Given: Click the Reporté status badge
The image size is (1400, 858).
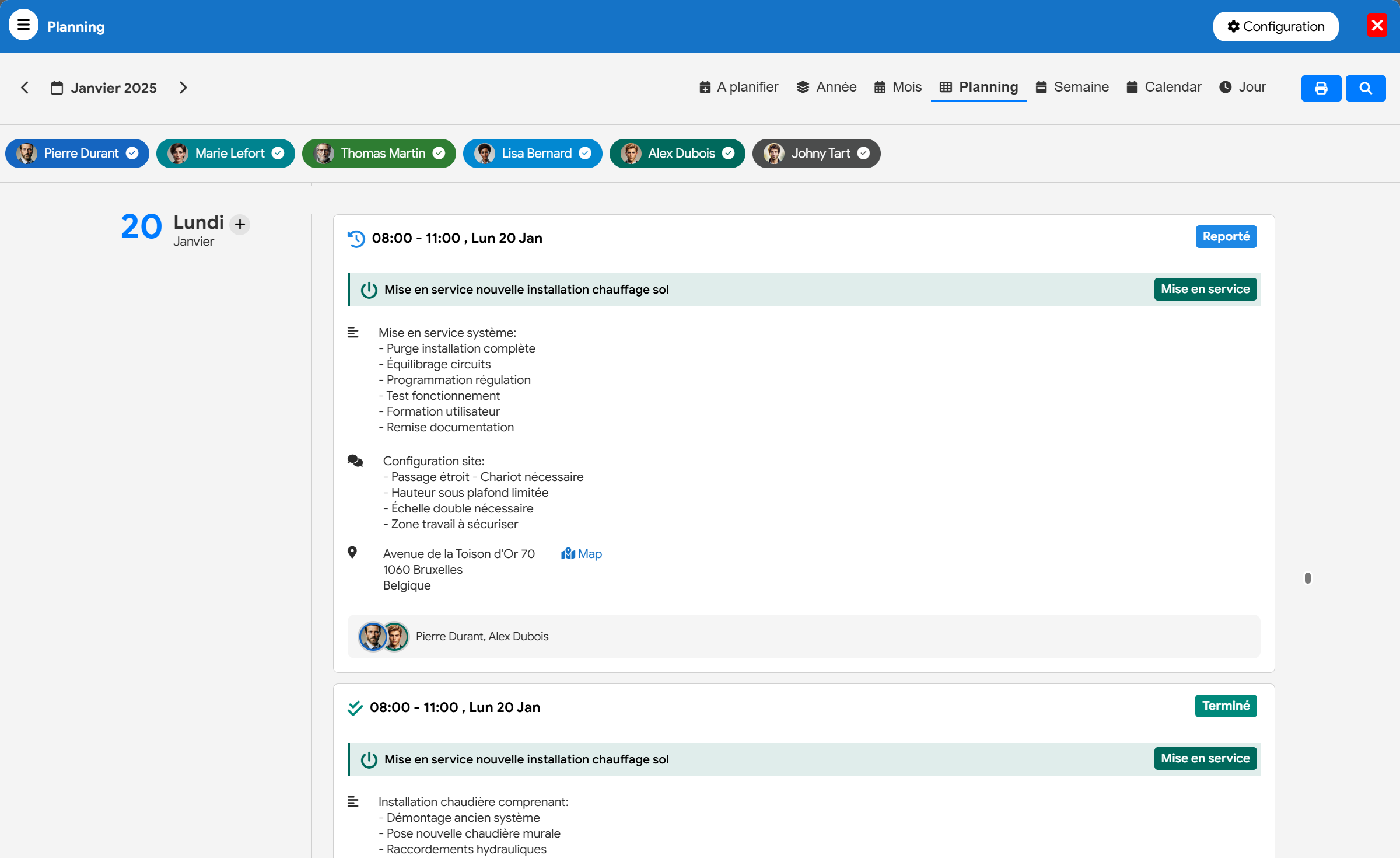Looking at the screenshot, I should click(1226, 236).
